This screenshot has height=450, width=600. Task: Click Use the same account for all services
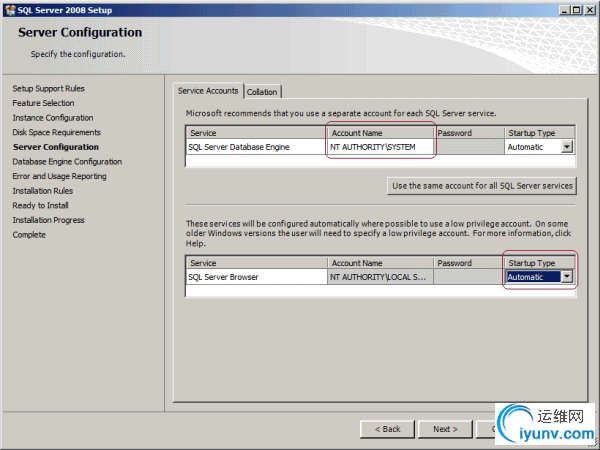click(482, 186)
